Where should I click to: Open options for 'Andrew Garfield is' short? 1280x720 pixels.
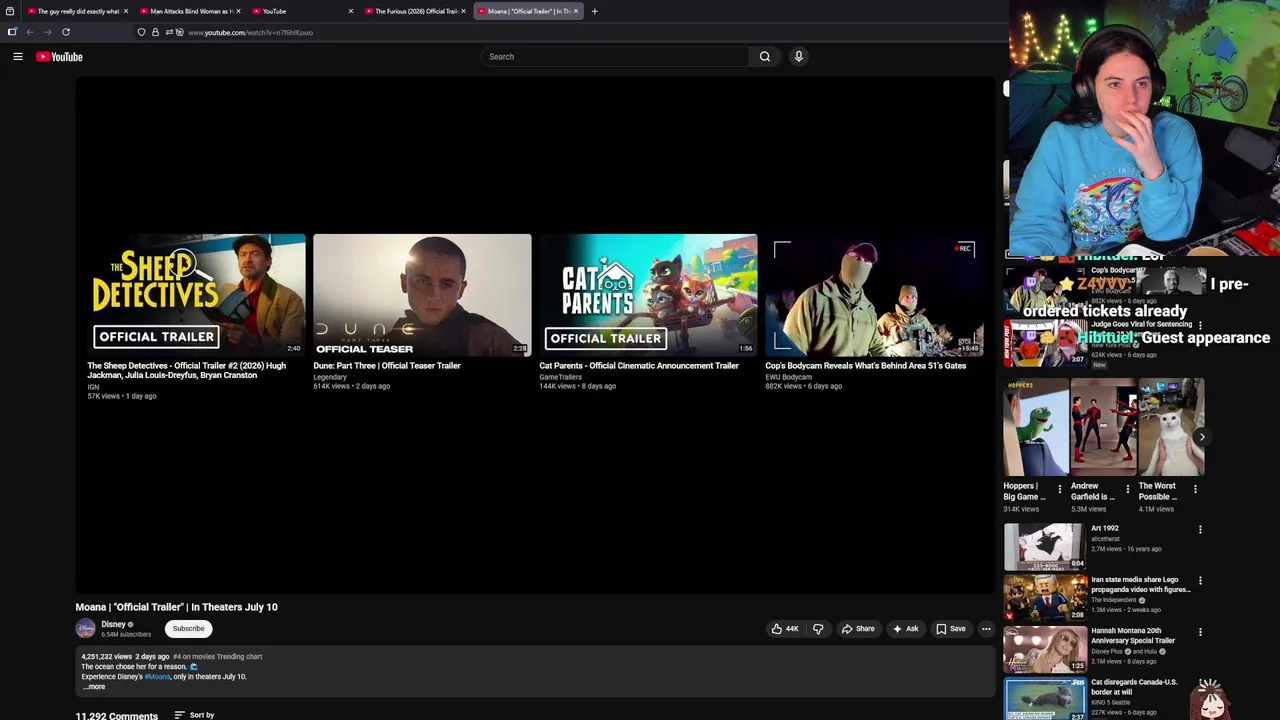1128,489
